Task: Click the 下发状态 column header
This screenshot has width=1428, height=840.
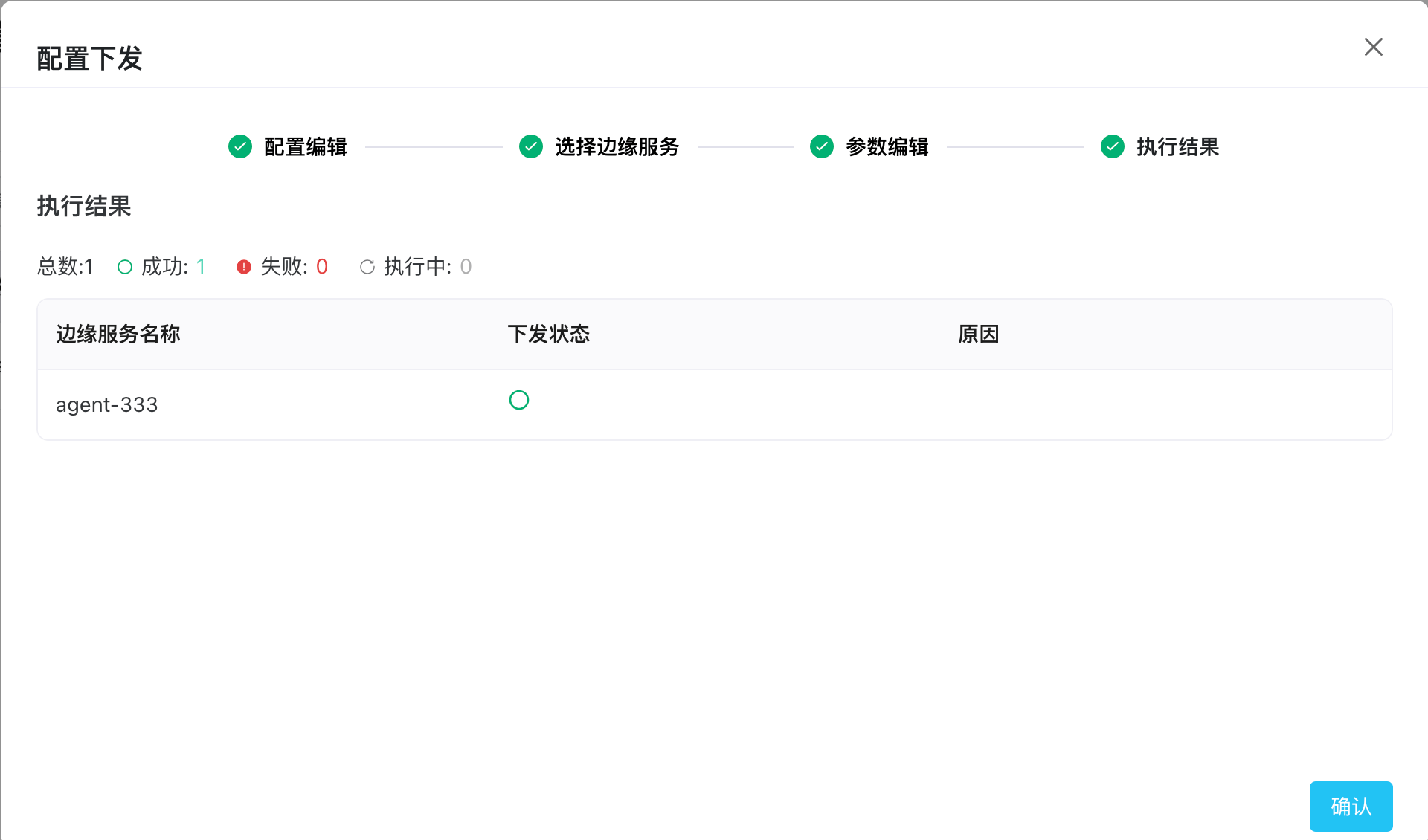Action: pyautogui.click(x=549, y=334)
